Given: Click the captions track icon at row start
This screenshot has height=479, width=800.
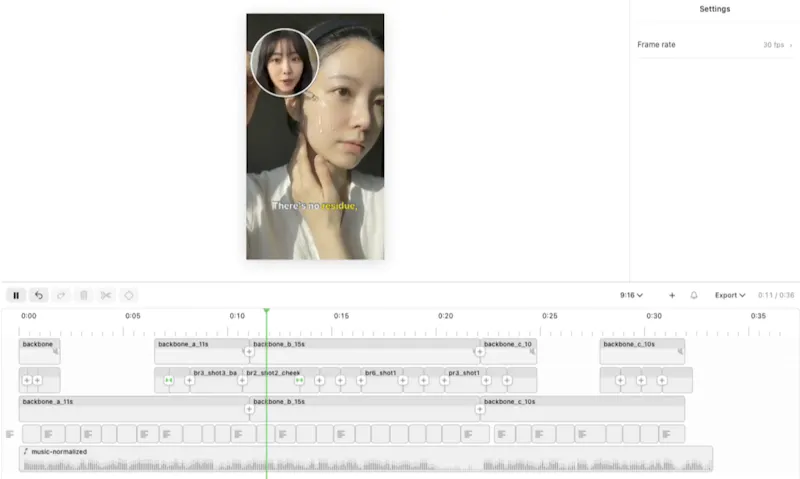Looking at the screenshot, I should click(x=10, y=434).
